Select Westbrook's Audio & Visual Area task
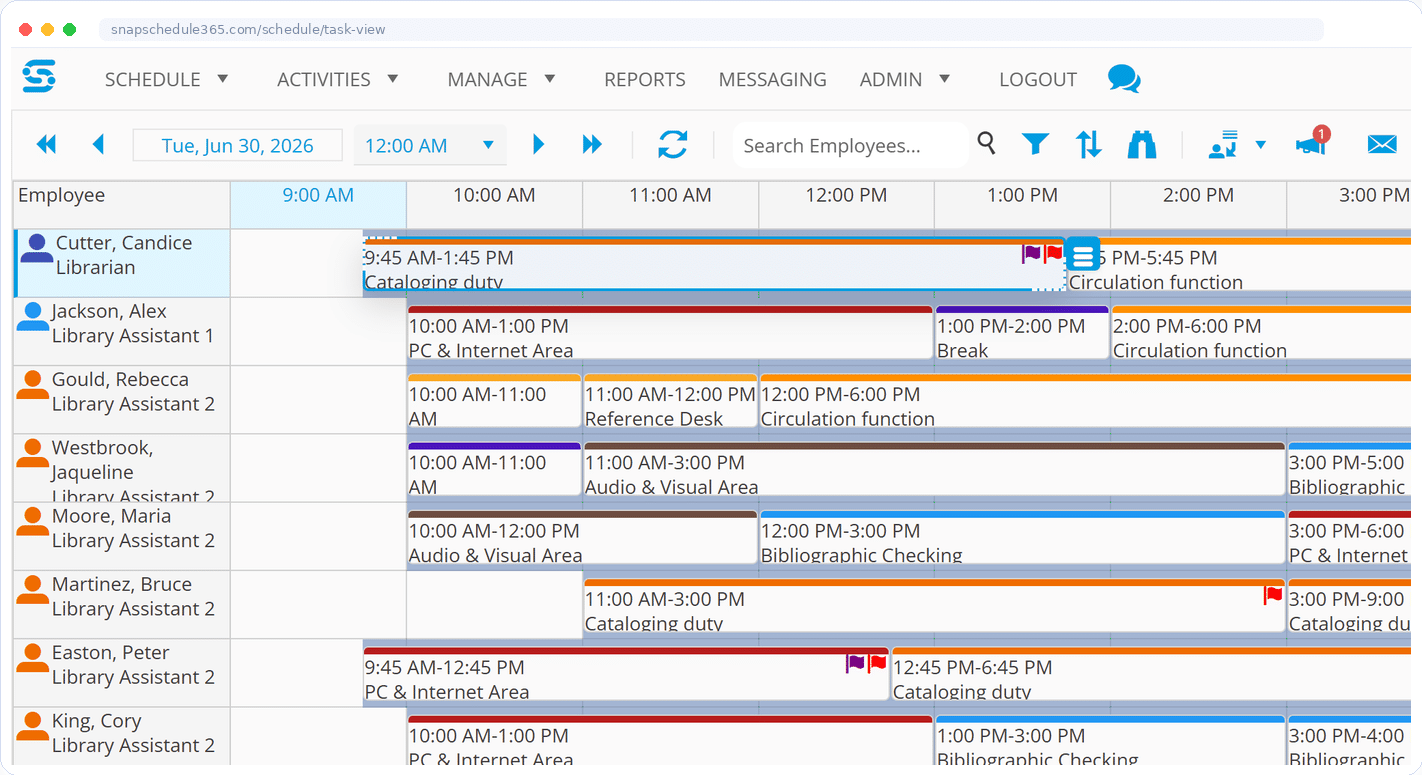The width and height of the screenshot is (1422, 775). point(934,469)
